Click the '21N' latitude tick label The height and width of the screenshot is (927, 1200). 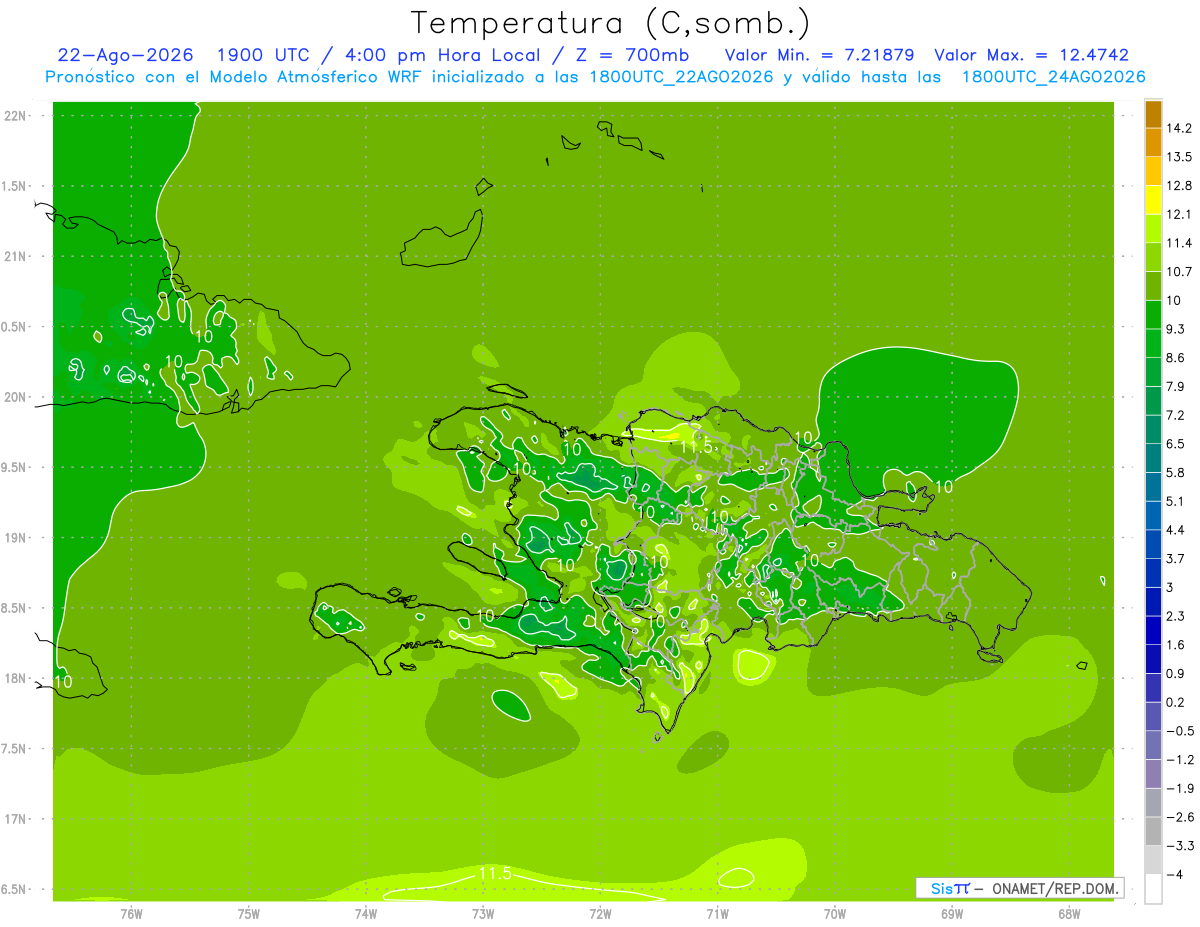tap(15, 256)
